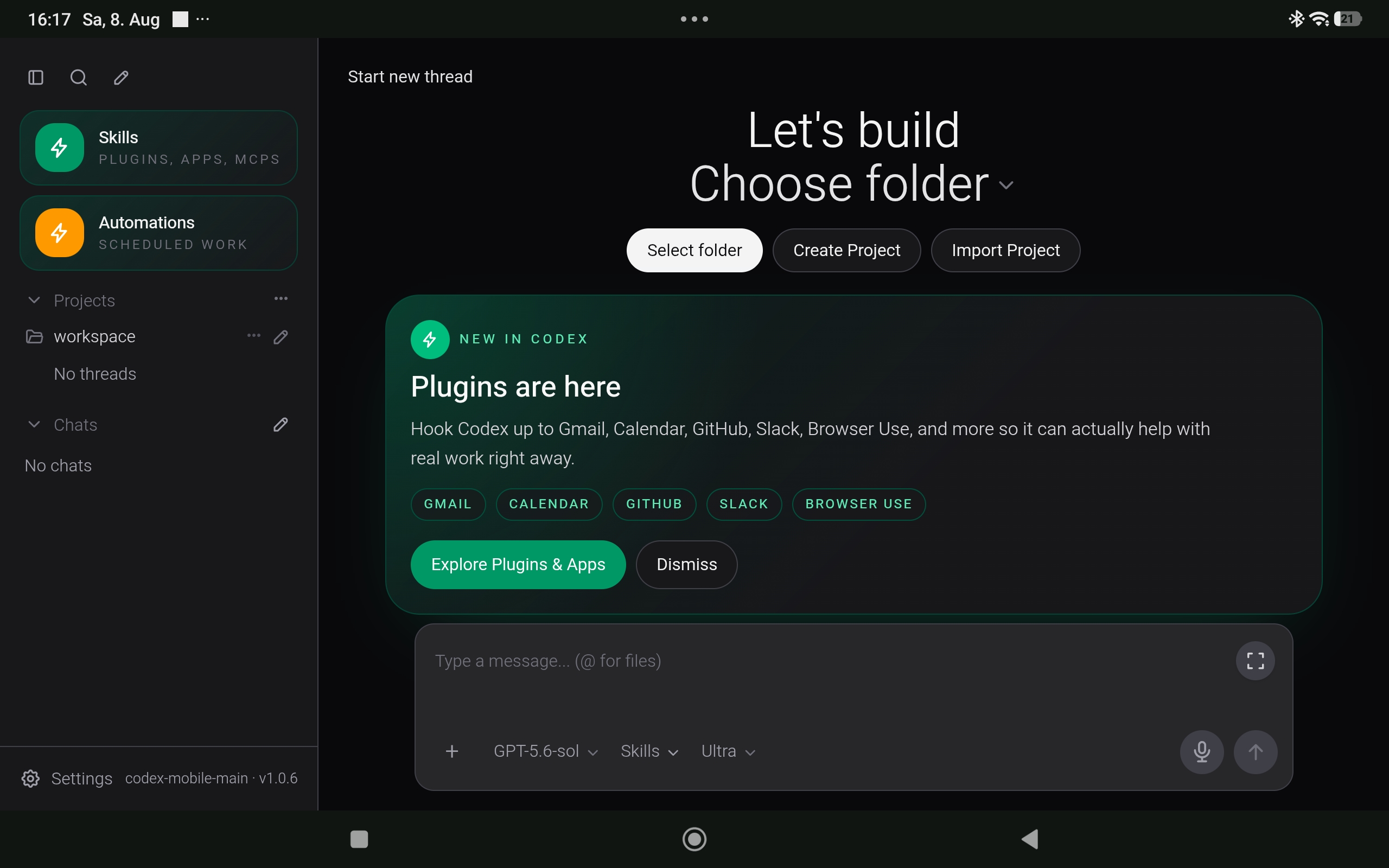Click Explore Plugins & Apps
1389x868 pixels.
click(x=518, y=564)
